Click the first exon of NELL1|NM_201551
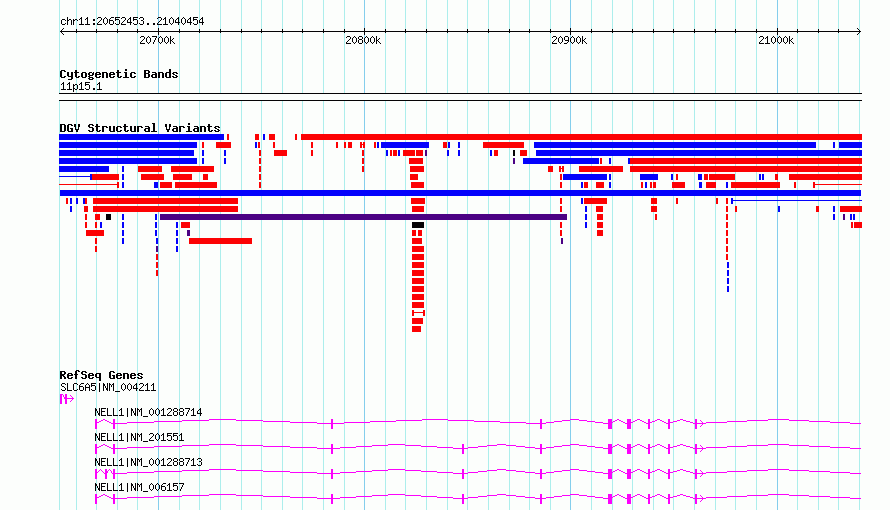This screenshot has height=510, width=890. point(96,449)
